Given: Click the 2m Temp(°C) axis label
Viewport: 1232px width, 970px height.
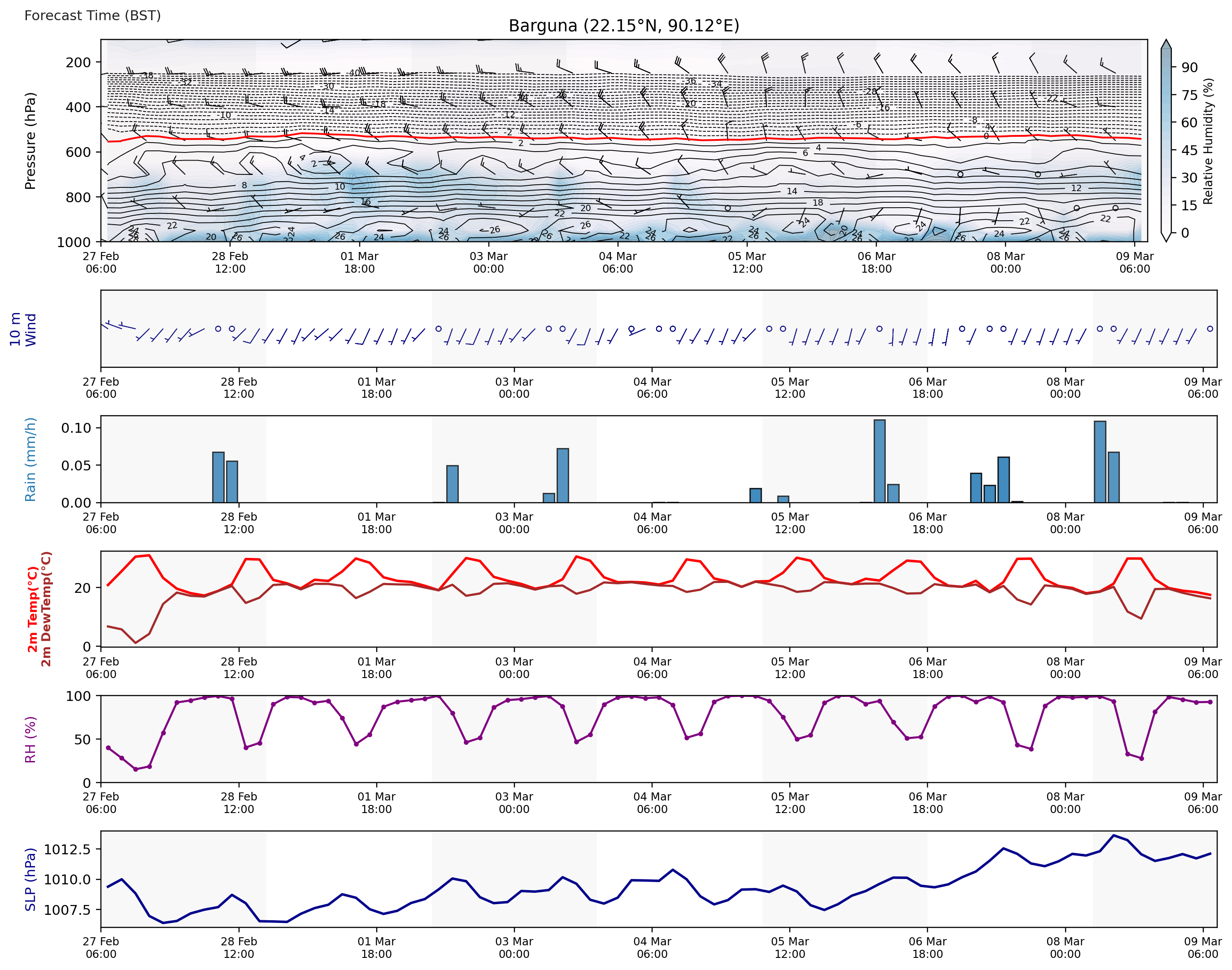Looking at the screenshot, I should coord(33,609).
